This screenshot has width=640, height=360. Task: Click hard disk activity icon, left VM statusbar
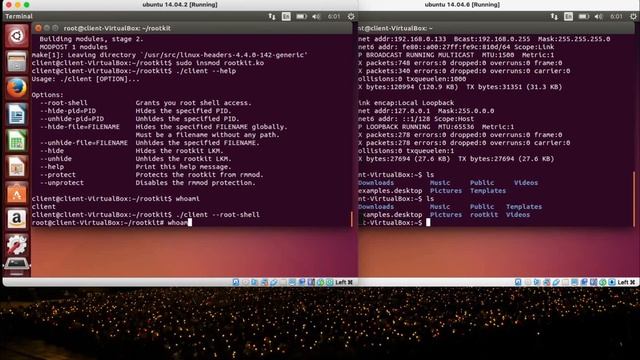(x=236, y=282)
